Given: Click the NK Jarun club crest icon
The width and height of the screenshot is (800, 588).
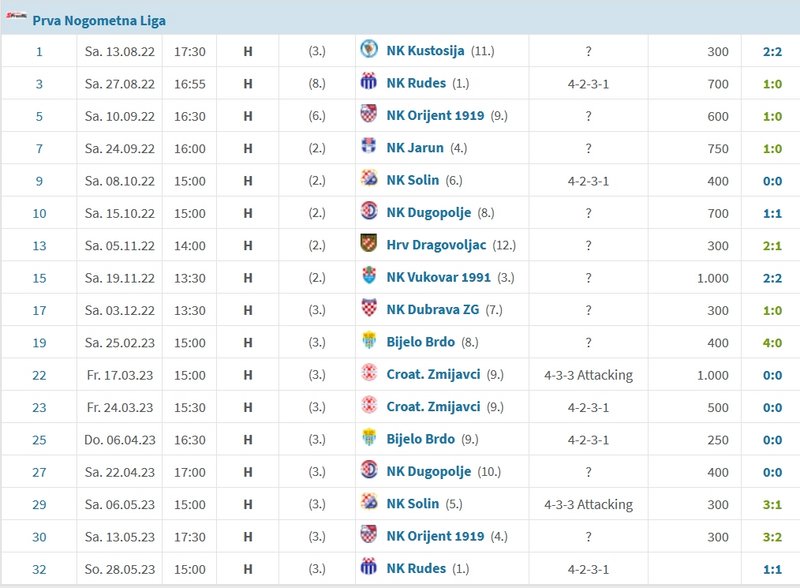Looking at the screenshot, I should (368, 146).
